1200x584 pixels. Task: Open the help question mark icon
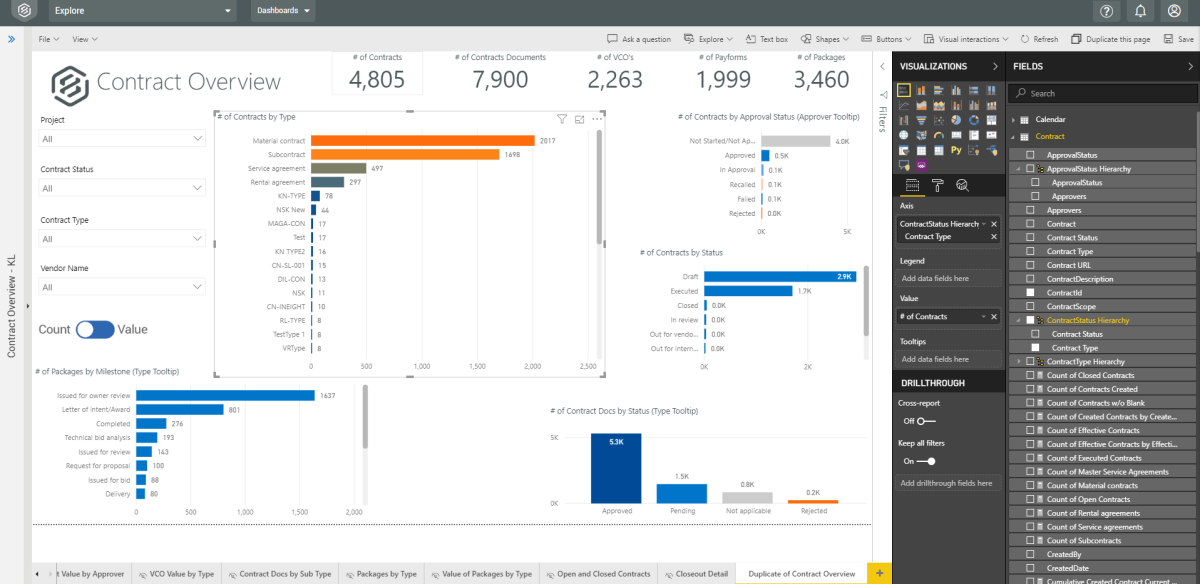tap(1106, 12)
